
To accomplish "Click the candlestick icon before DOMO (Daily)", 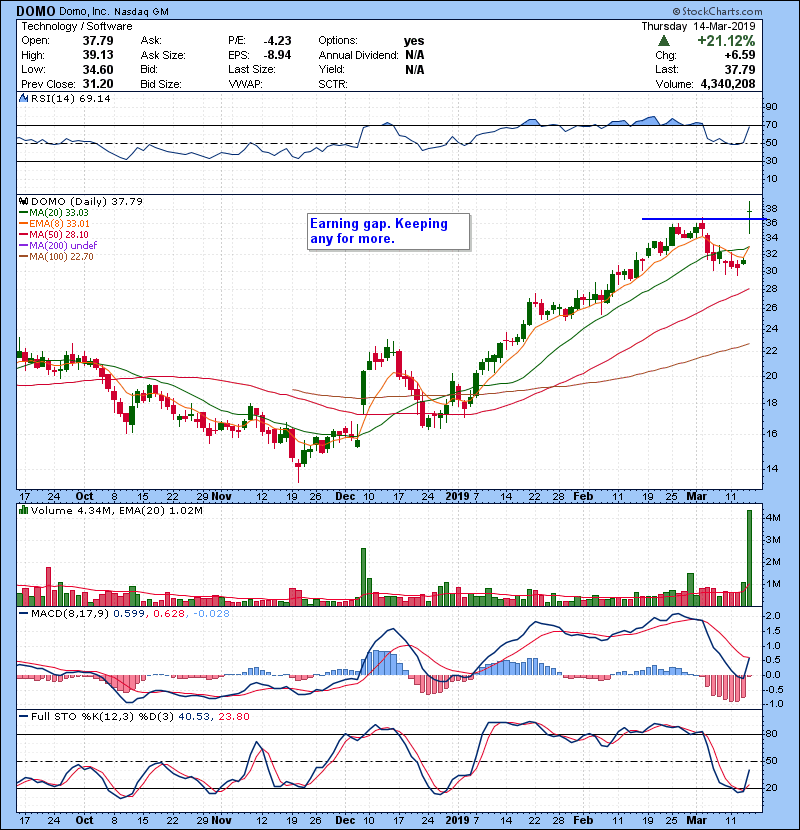I will (x=22, y=201).
